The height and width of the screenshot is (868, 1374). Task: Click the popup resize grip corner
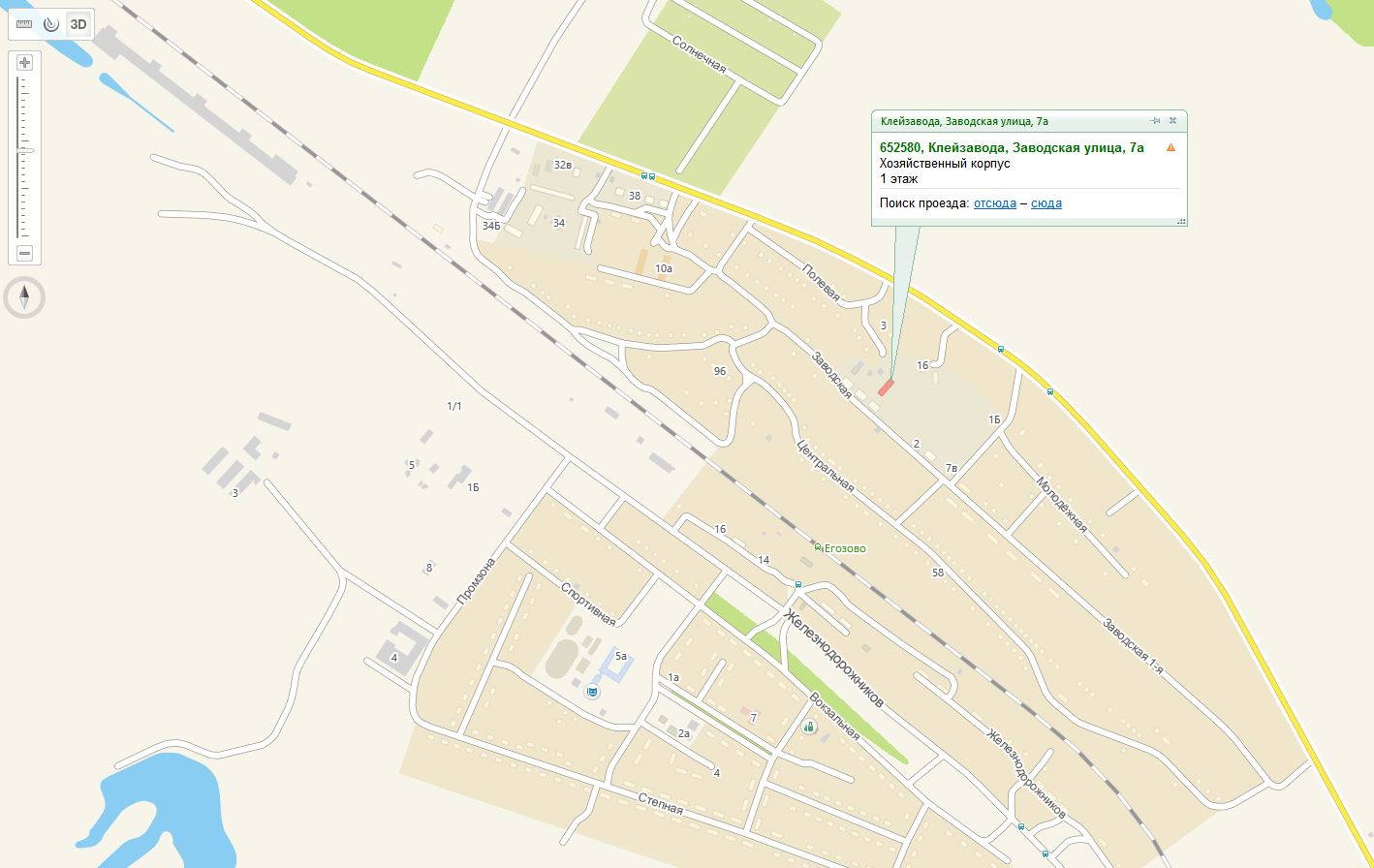click(1181, 221)
